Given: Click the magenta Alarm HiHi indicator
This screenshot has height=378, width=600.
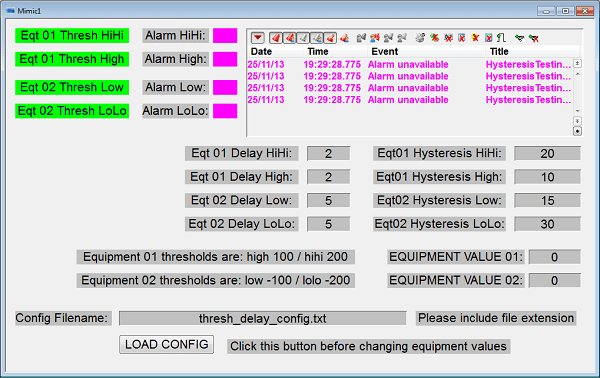Looking at the screenshot, I should 225,36.
